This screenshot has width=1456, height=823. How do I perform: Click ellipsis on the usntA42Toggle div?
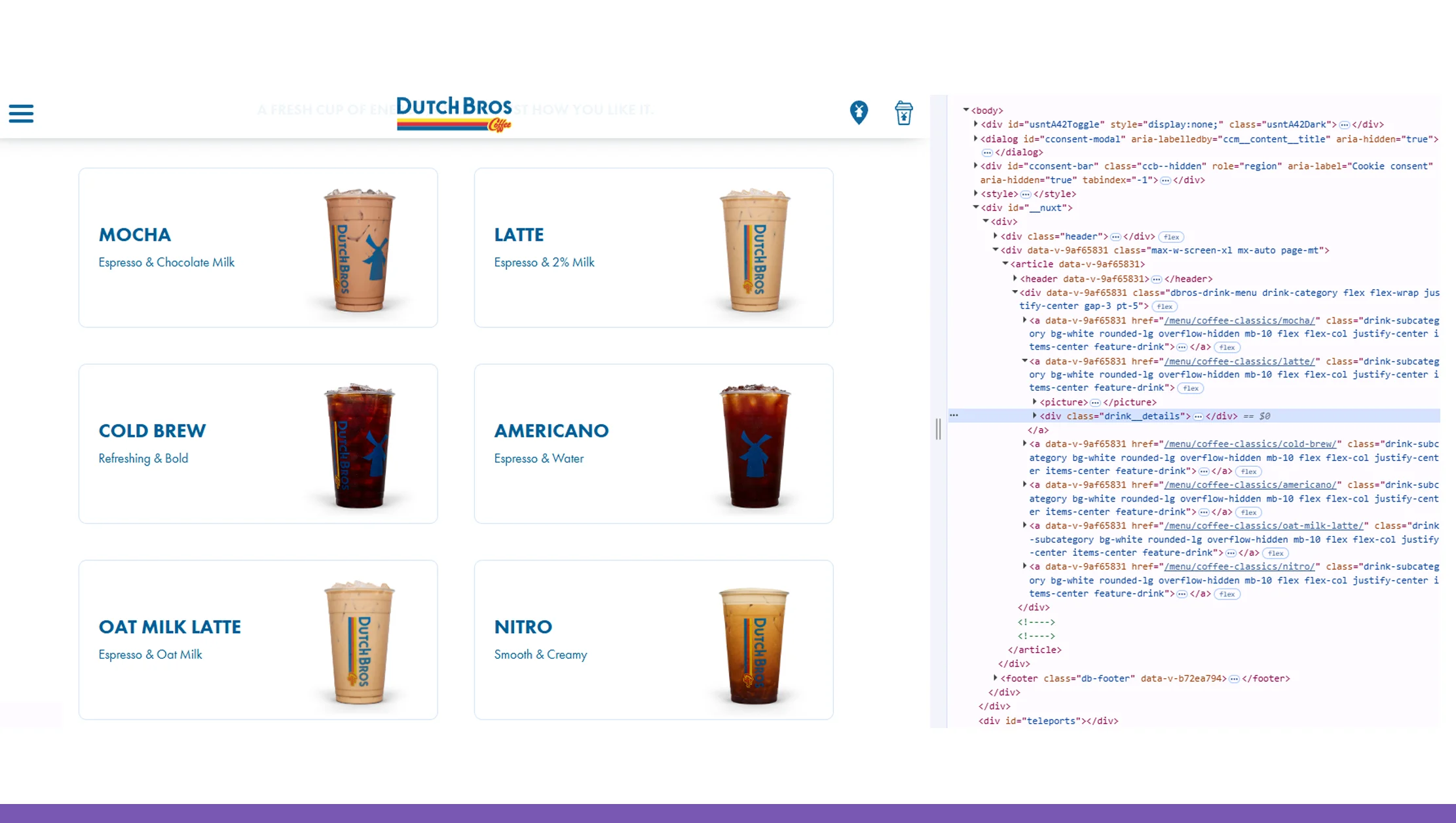point(1343,124)
